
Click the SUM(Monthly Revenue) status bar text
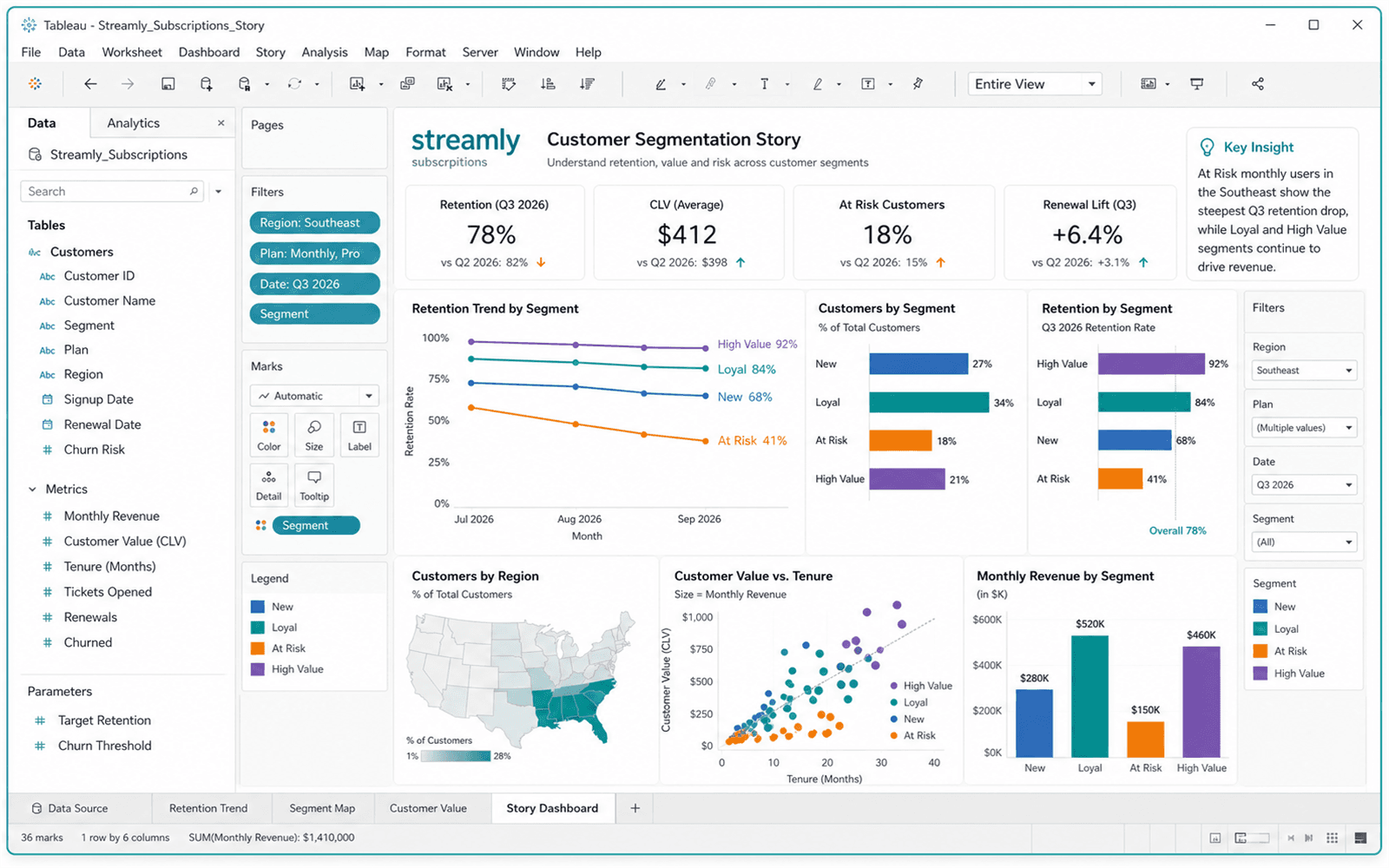pyautogui.click(x=272, y=838)
